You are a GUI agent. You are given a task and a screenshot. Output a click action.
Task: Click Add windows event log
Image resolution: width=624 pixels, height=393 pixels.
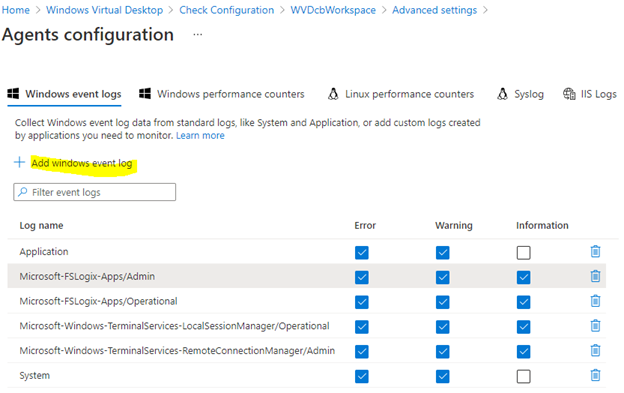click(82, 163)
